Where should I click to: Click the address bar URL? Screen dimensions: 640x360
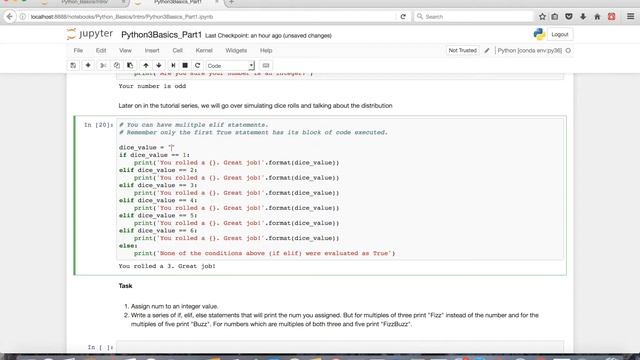point(122,17)
